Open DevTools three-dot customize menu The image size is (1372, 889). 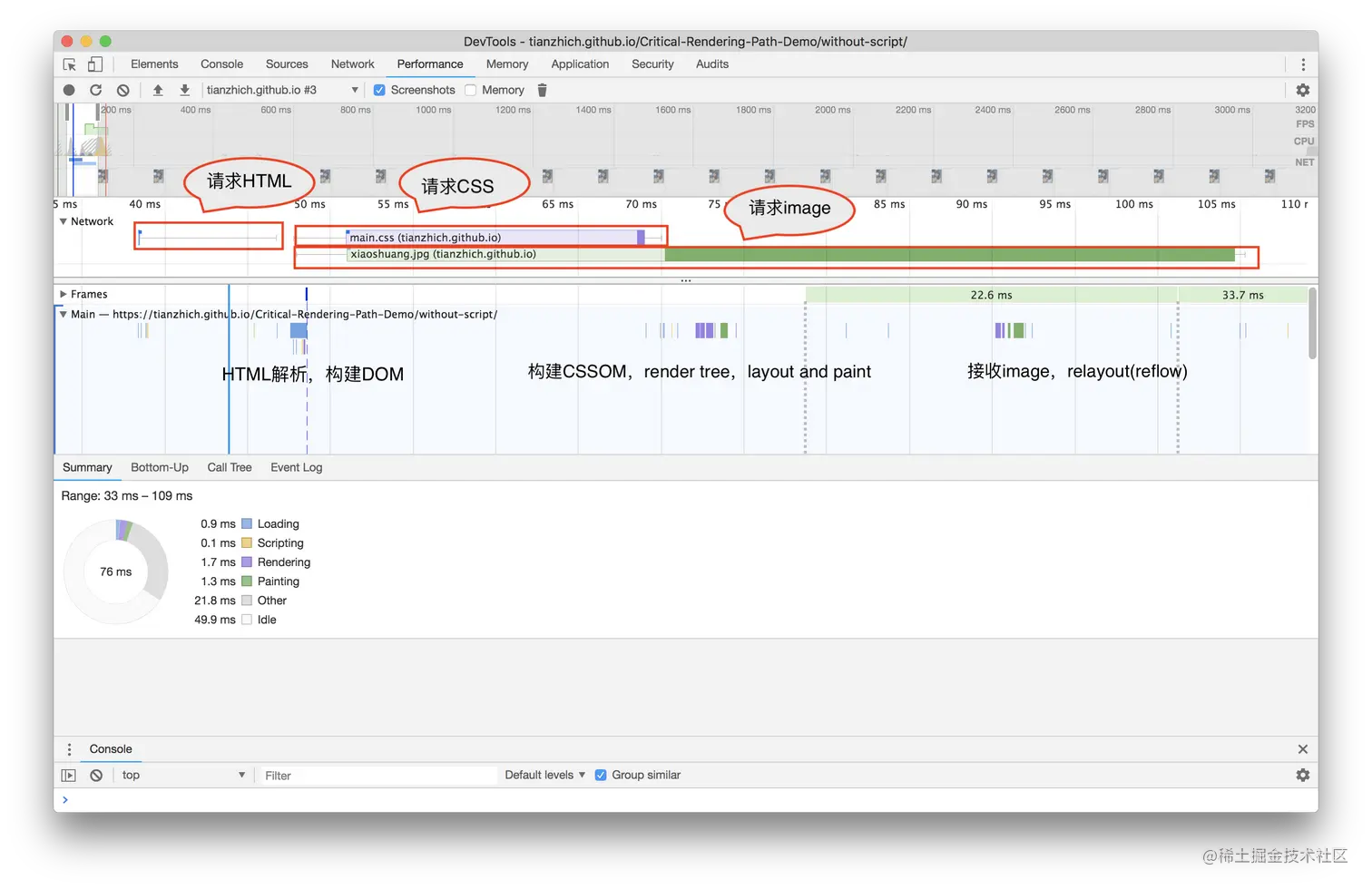[1303, 64]
